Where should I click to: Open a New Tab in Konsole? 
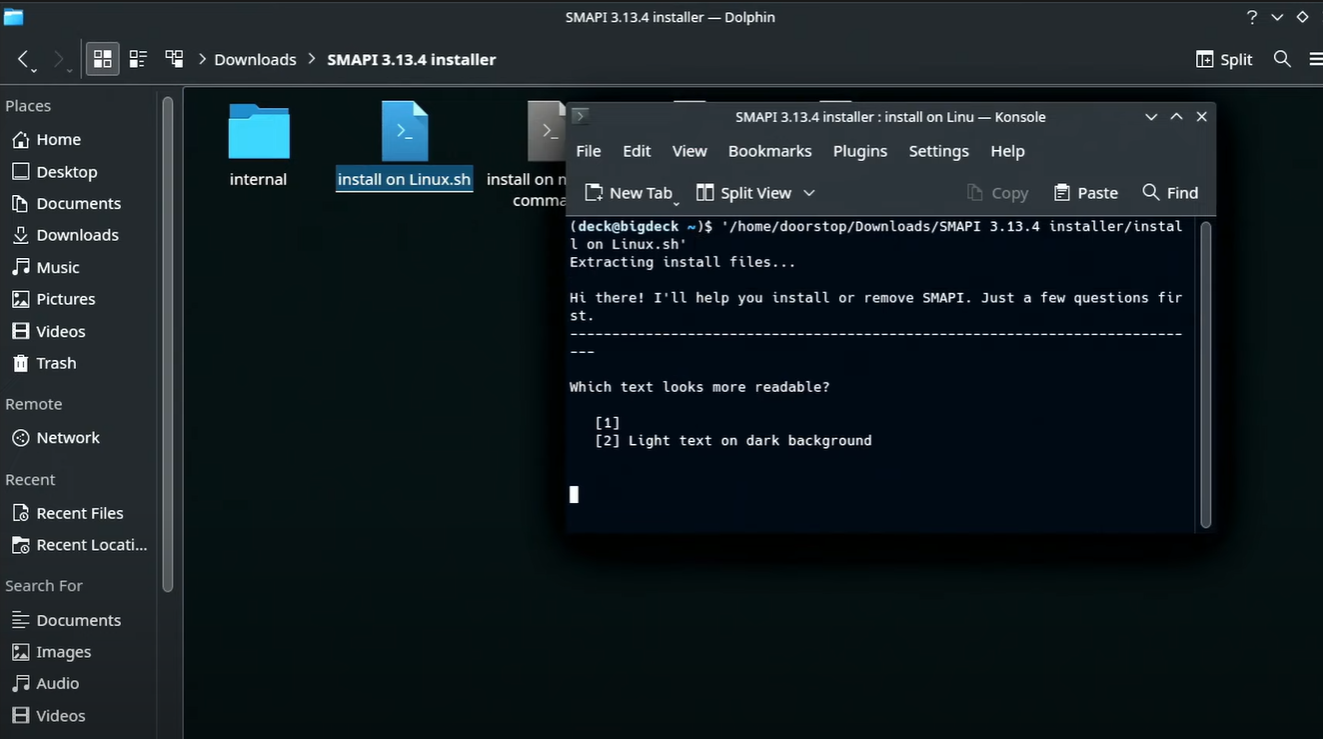point(630,193)
